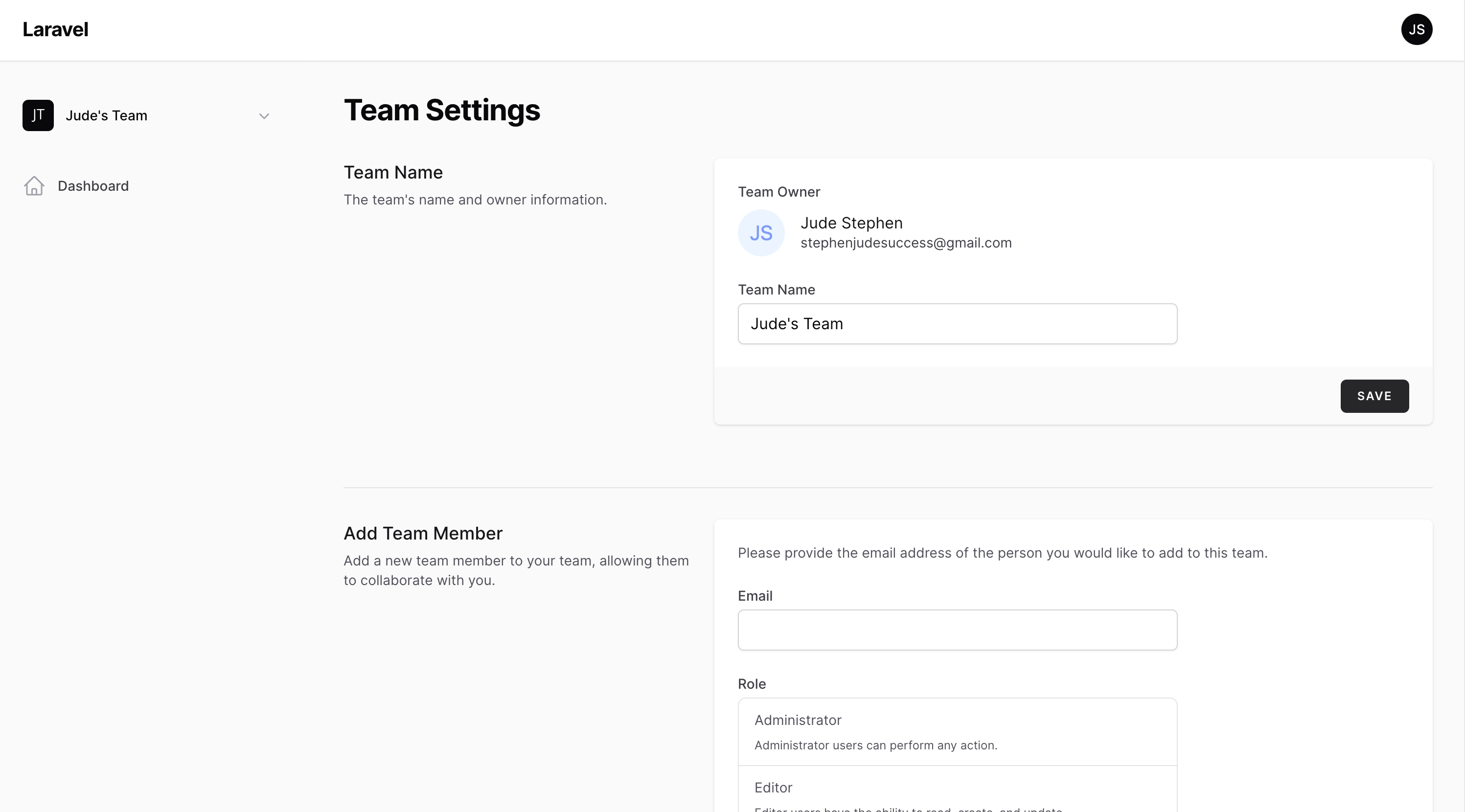Open Jude's Team dropdown label
This screenshot has width=1465, height=812.
[x=106, y=115]
